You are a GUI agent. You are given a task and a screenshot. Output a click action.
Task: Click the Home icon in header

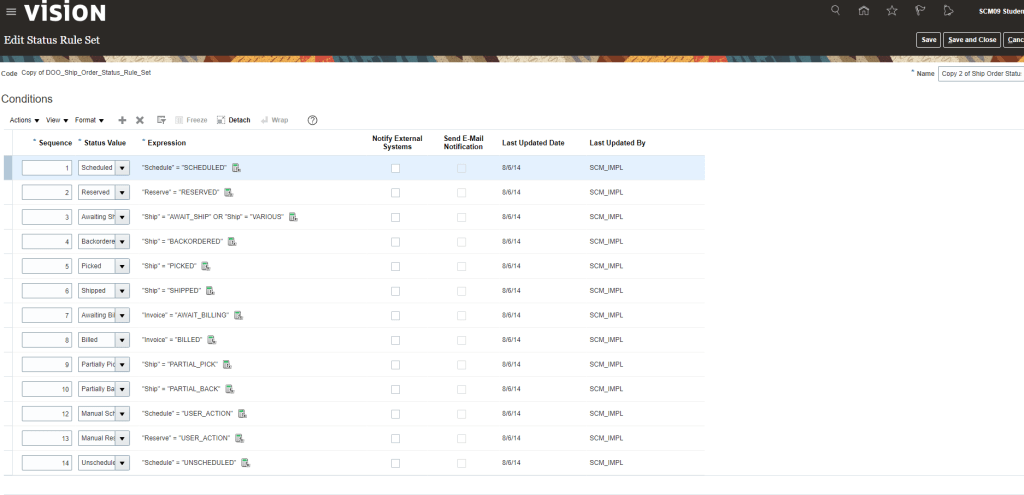[864, 11]
